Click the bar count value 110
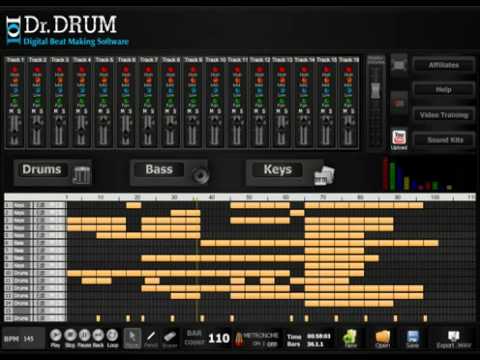Image resolution: width=480 pixels, height=360 pixels. (219, 338)
